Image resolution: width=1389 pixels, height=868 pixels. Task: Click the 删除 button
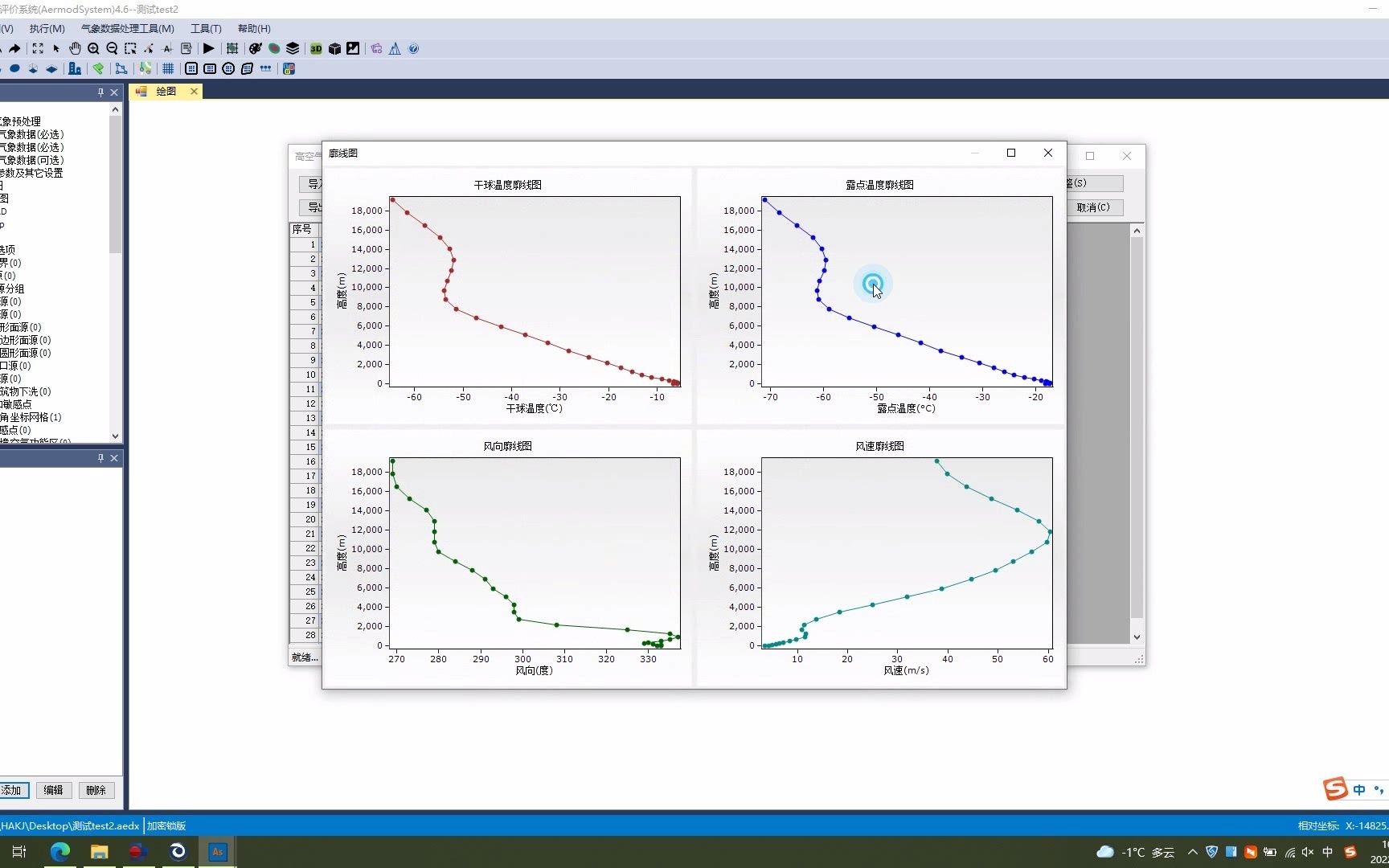pyautogui.click(x=96, y=790)
